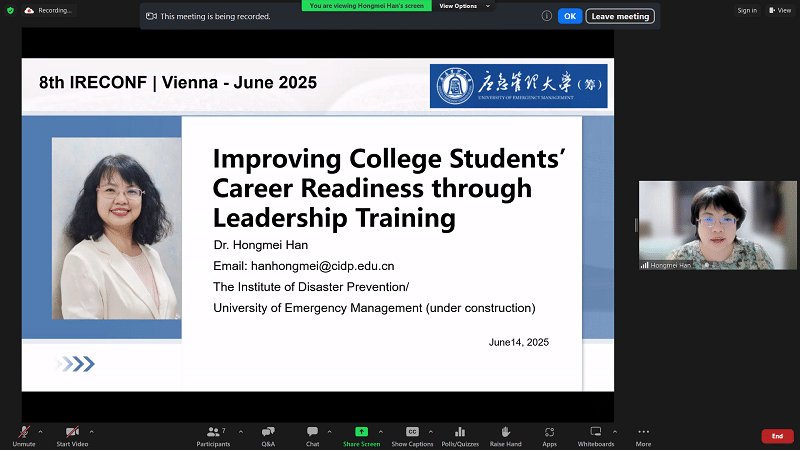Click the green Share Screen icon
Viewport: 800px width, 450px height.
(x=361, y=431)
